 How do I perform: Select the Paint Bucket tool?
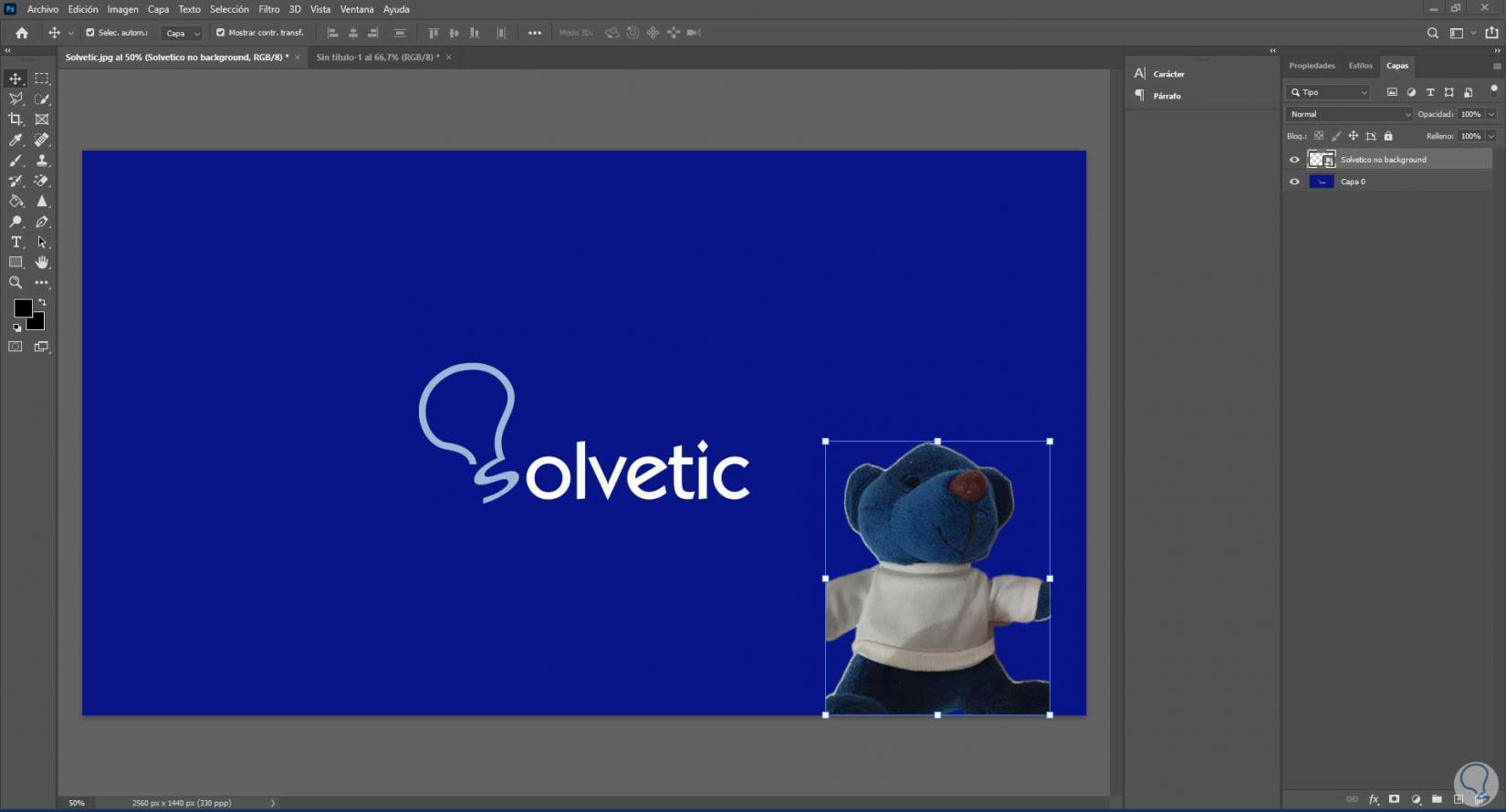pyautogui.click(x=16, y=201)
